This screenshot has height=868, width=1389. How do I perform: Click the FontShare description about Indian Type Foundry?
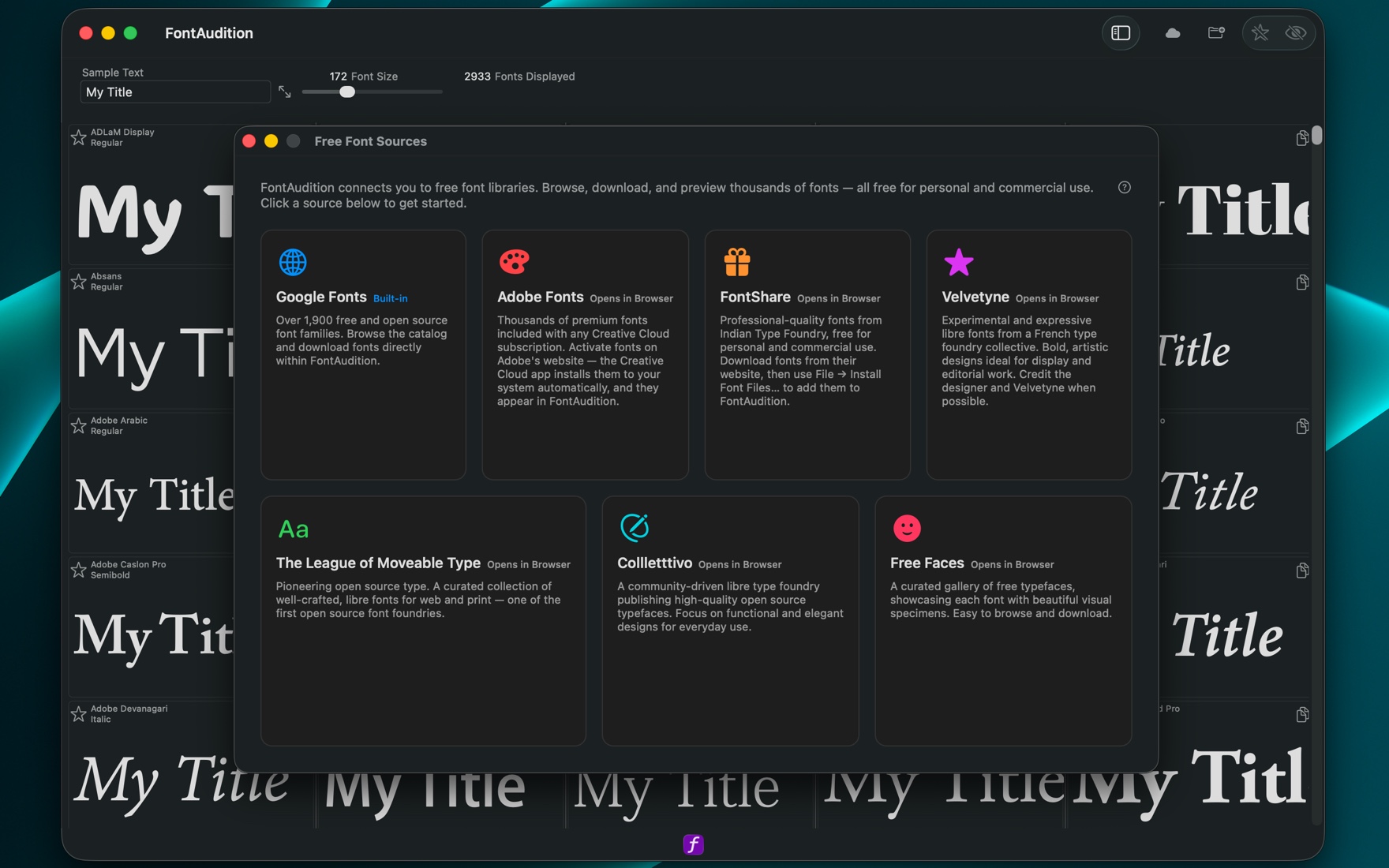click(x=801, y=361)
